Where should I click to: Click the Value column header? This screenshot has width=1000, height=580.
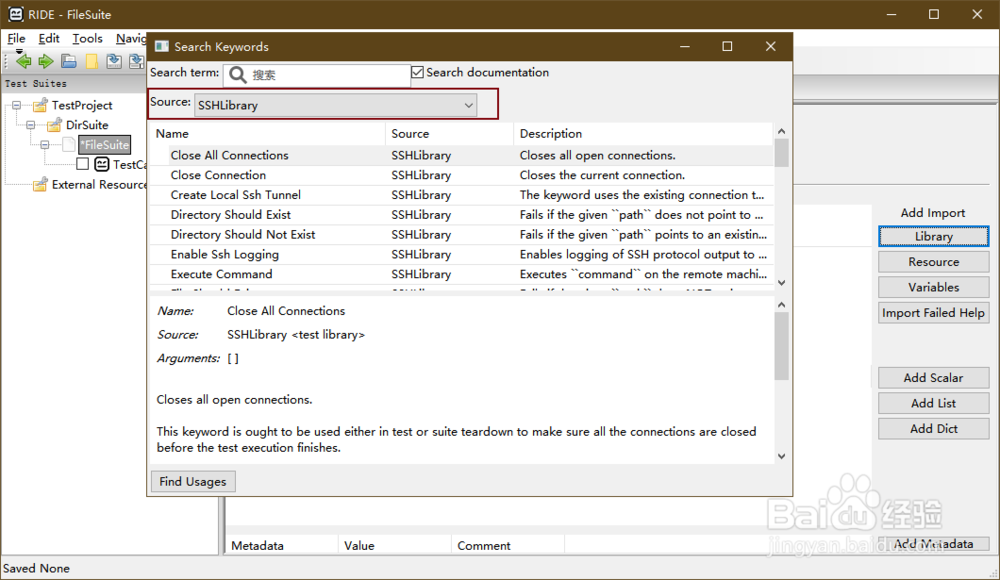click(x=394, y=546)
